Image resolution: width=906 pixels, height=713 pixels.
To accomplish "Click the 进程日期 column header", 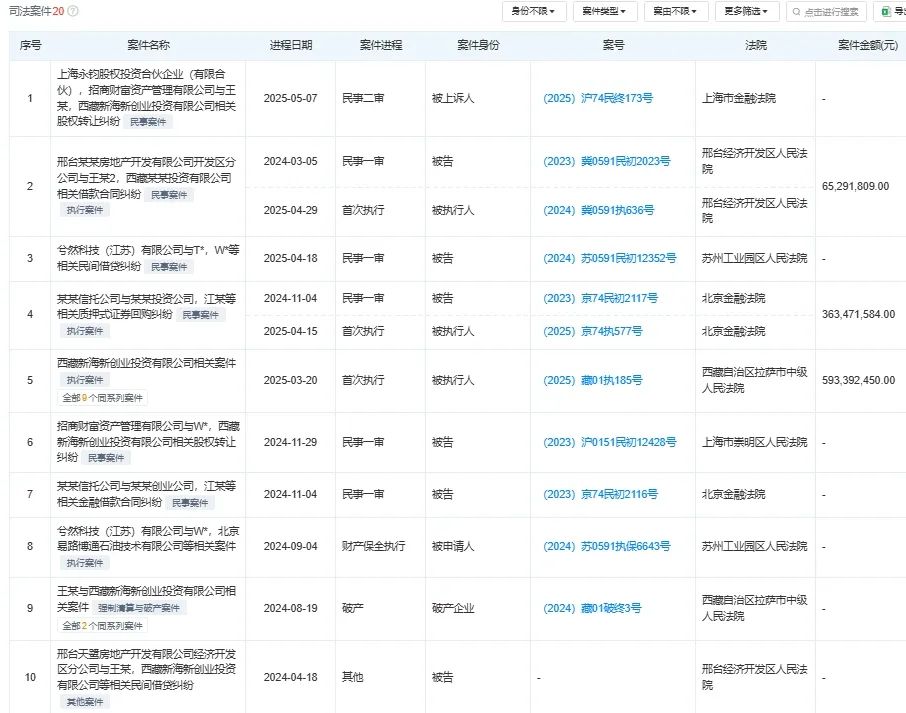I will [x=290, y=46].
